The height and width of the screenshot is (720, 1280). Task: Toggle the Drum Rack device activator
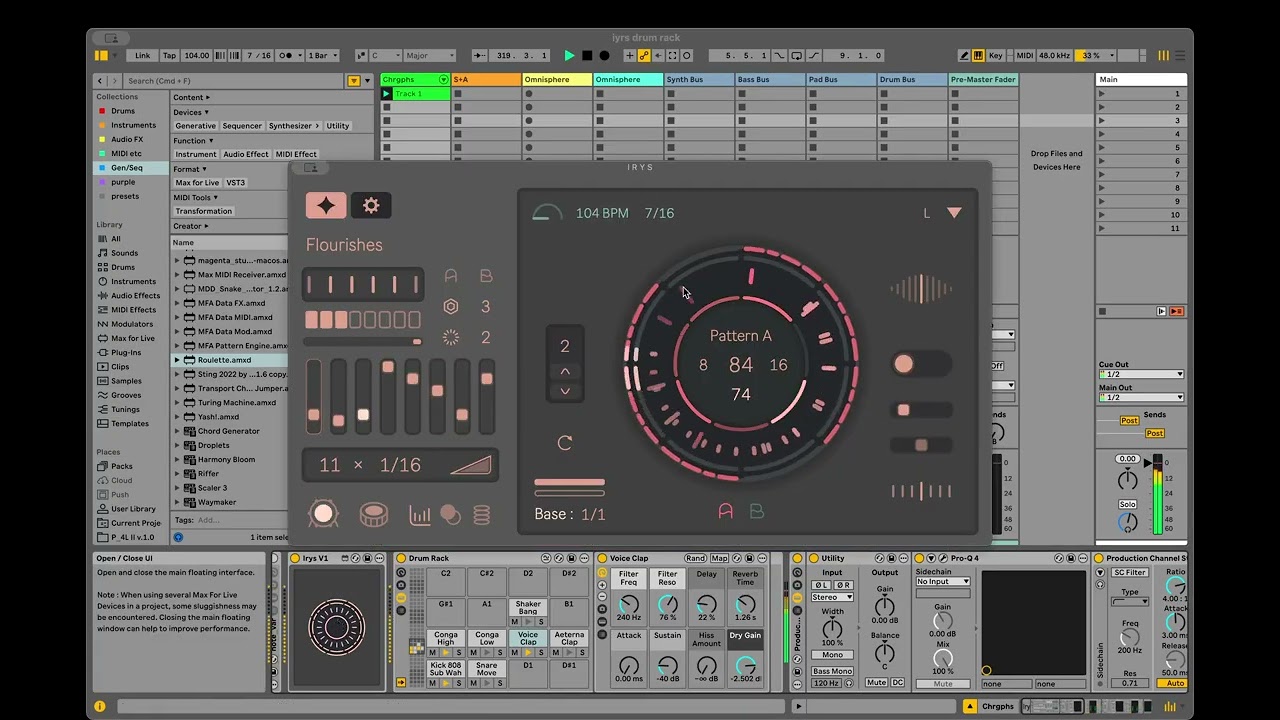click(x=401, y=558)
